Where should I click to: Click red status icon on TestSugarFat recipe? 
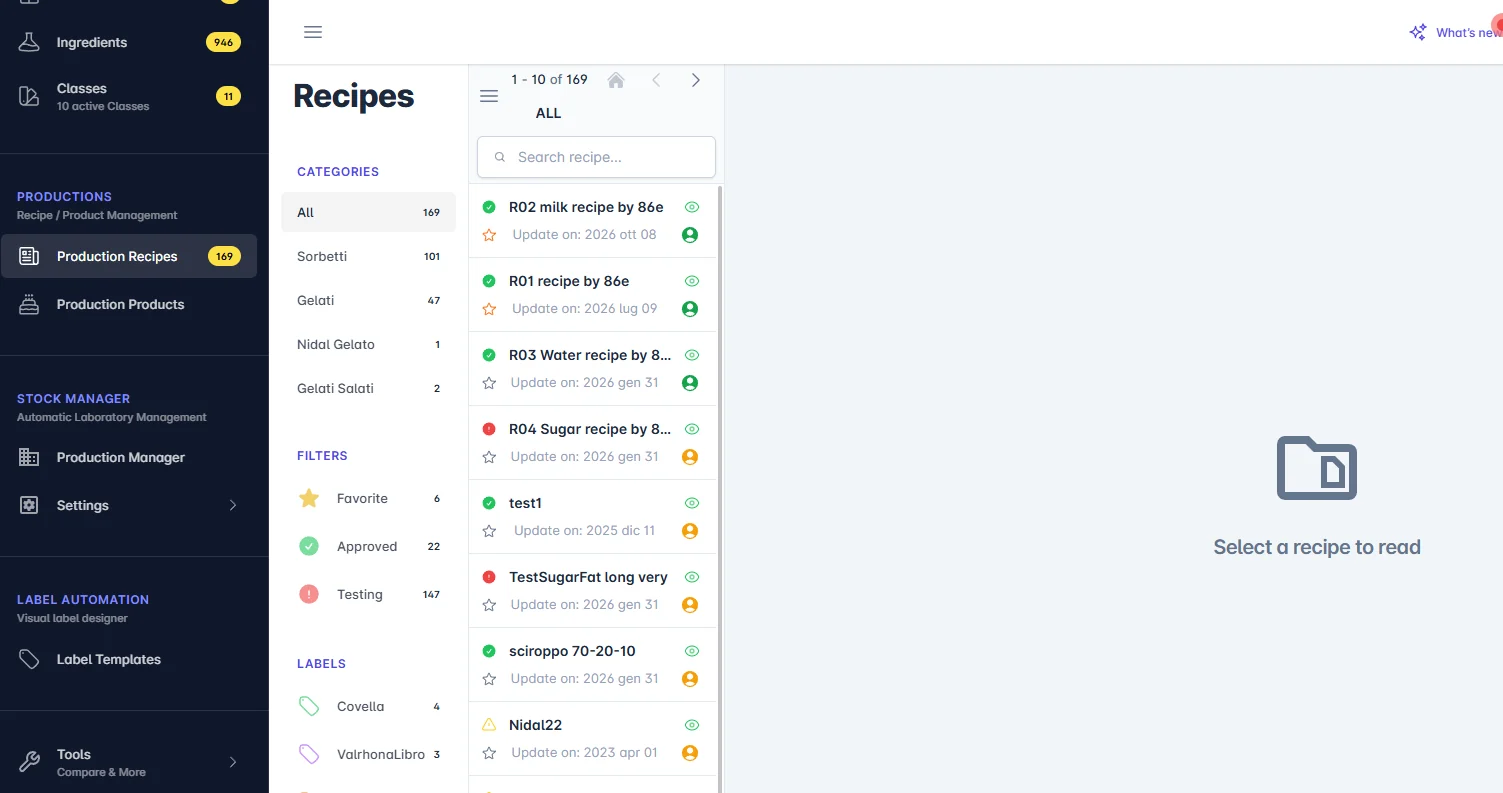[x=489, y=577]
